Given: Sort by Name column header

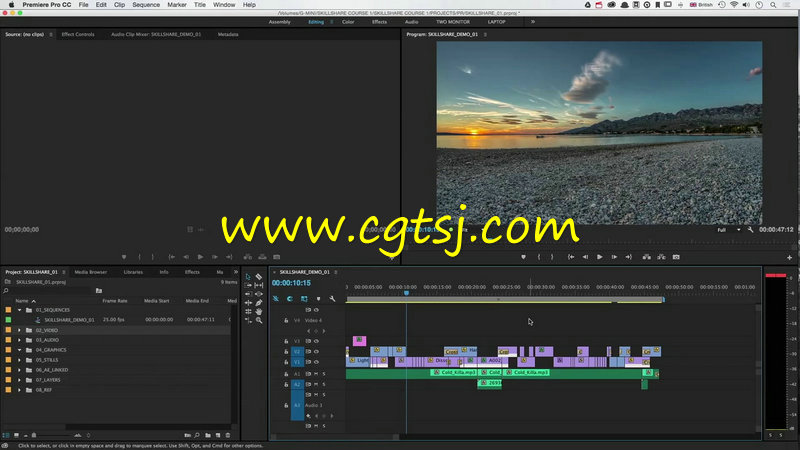Looking at the screenshot, I should point(22,301).
